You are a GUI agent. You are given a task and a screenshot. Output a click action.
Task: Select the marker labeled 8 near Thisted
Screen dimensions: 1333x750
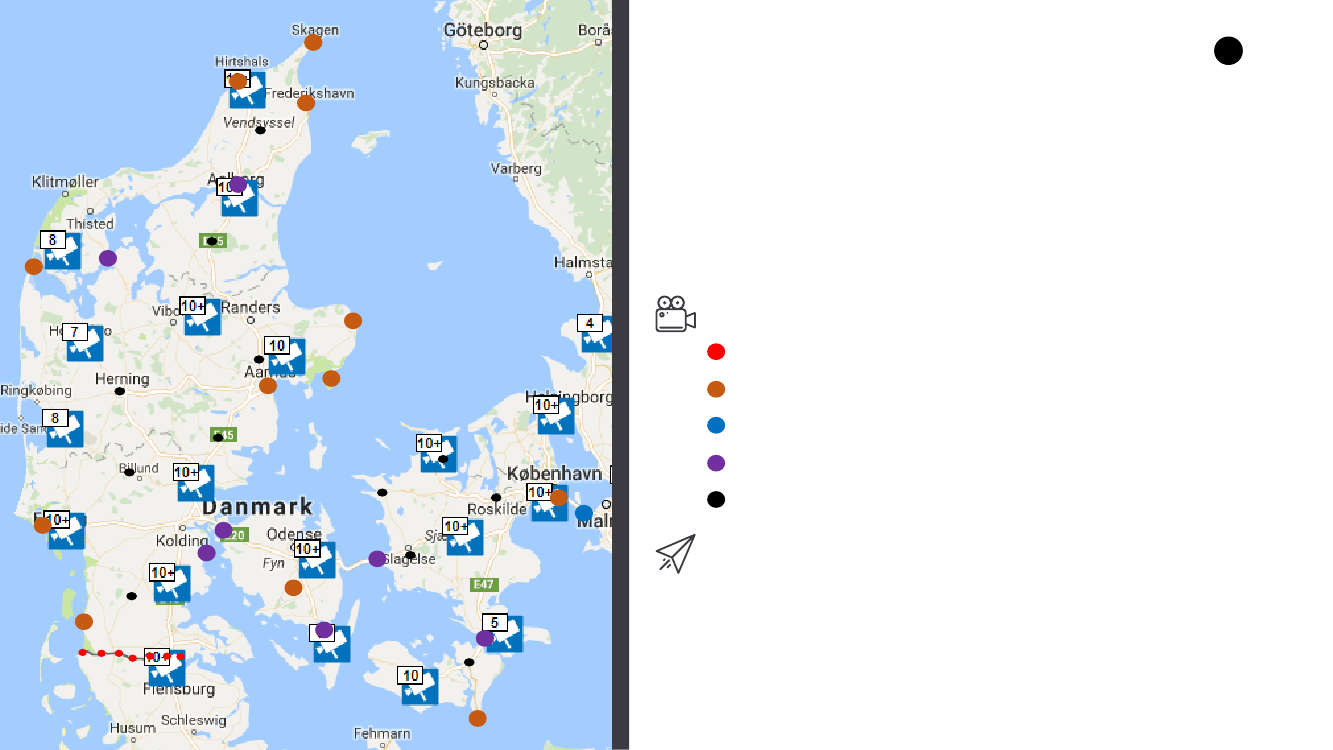[x=62, y=250]
